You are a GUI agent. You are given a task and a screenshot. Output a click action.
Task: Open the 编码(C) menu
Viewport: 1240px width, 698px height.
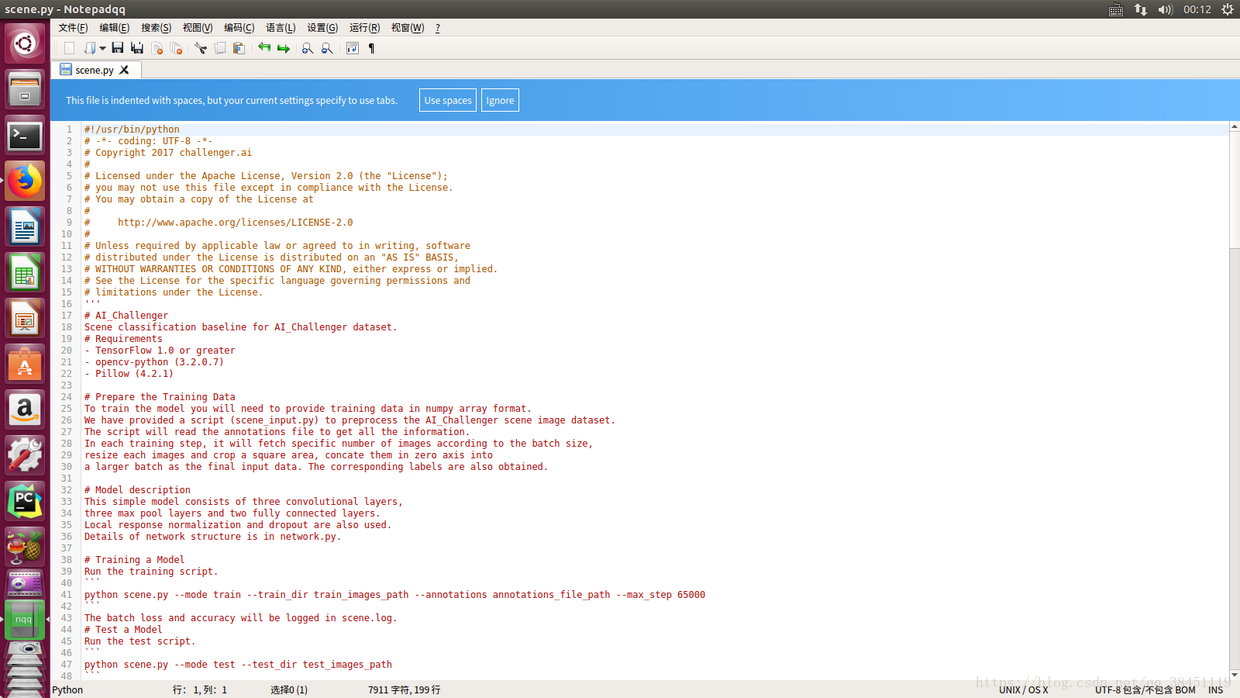click(x=239, y=28)
